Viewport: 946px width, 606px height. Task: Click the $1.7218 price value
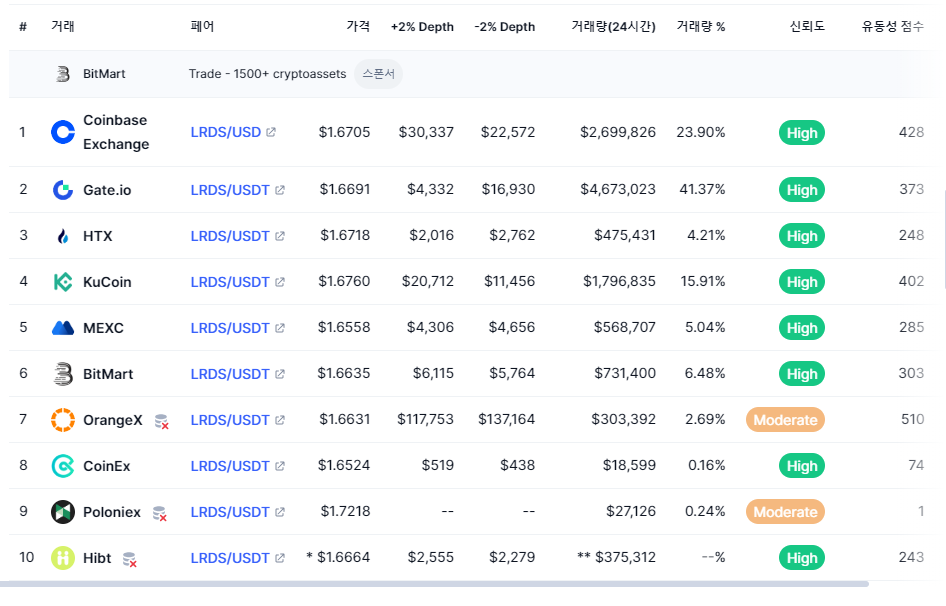point(345,511)
